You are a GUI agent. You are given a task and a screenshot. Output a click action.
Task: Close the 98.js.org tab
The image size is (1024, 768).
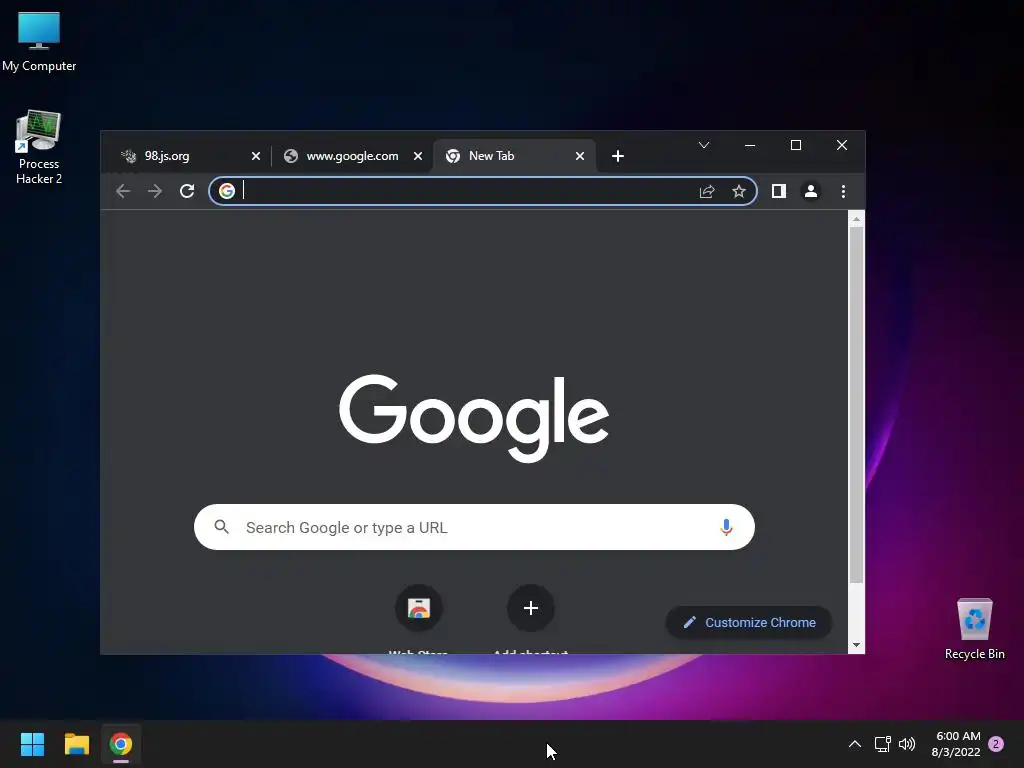256,156
